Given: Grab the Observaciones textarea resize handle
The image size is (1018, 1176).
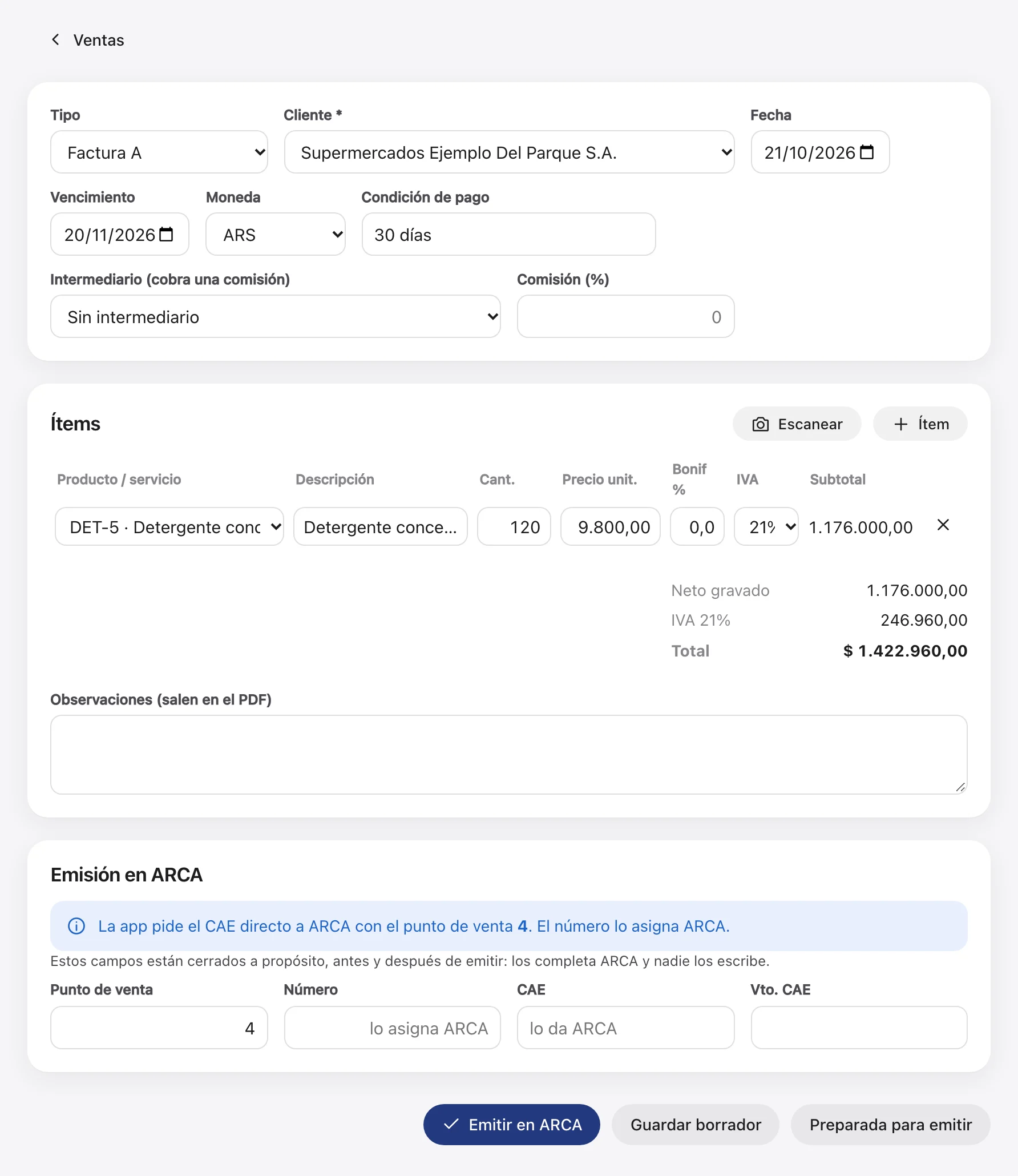Looking at the screenshot, I should point(960,787).
